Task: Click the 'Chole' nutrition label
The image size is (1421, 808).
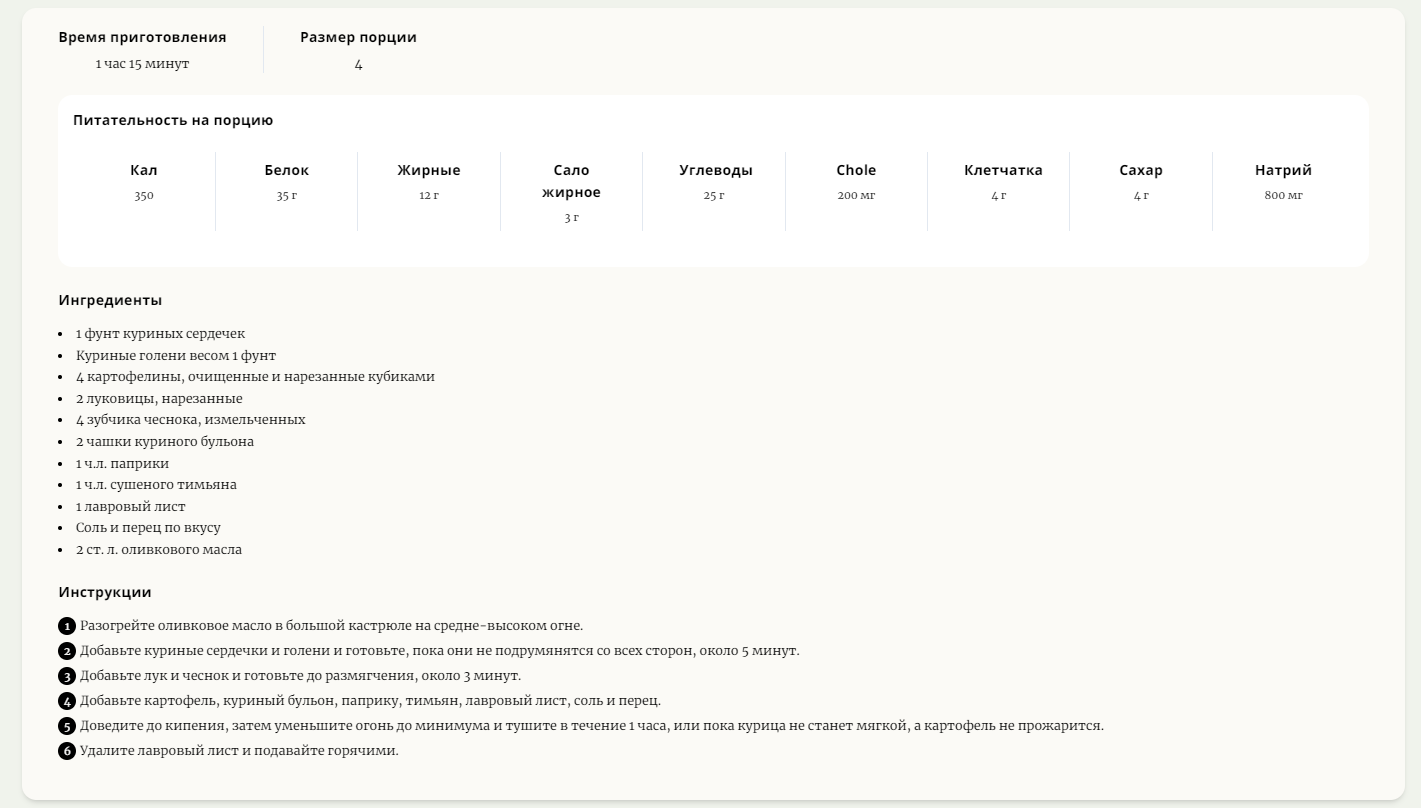Action: coord(856,170)
